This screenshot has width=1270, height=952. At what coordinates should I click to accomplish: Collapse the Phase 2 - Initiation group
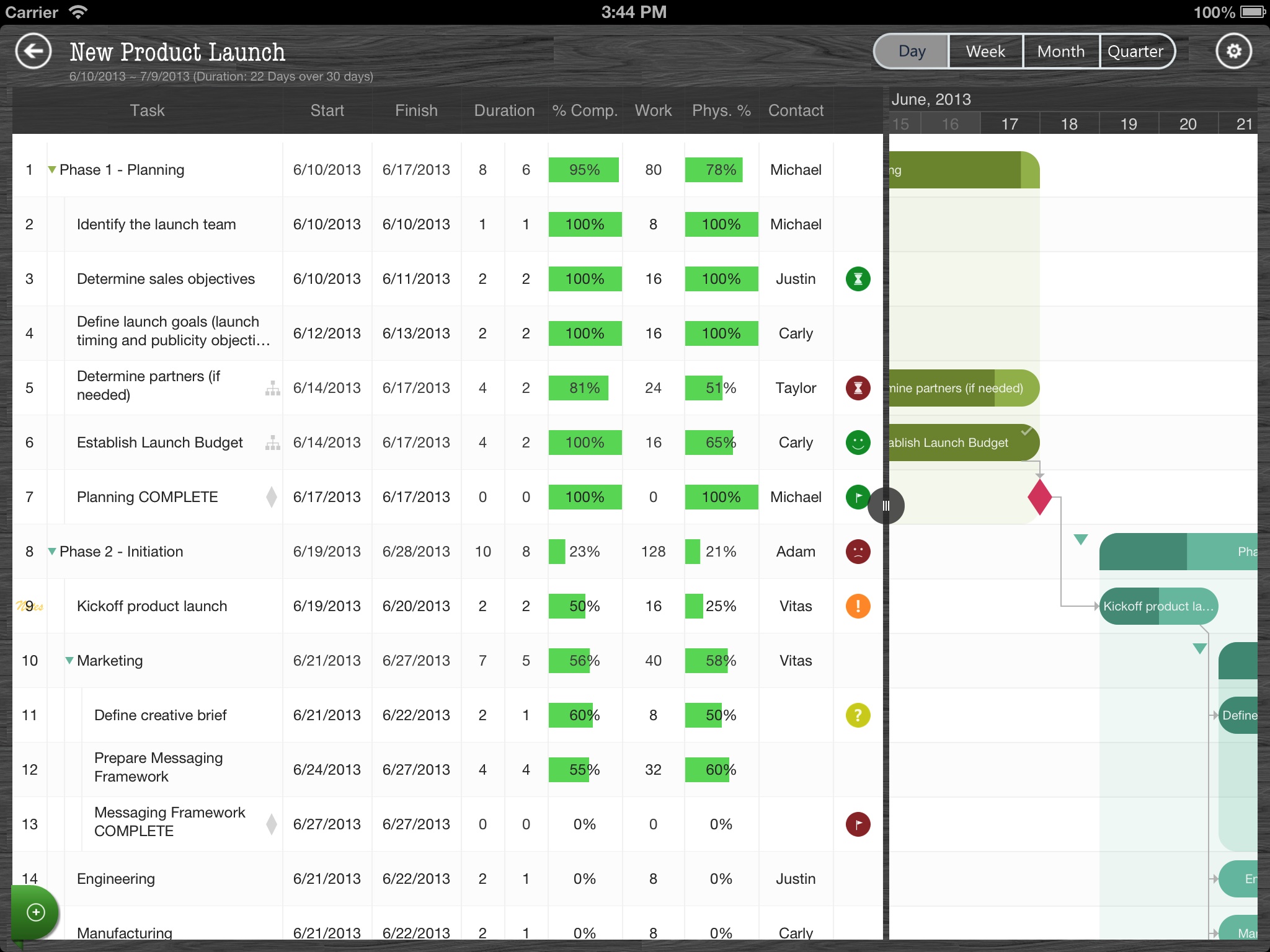(52, 552)
